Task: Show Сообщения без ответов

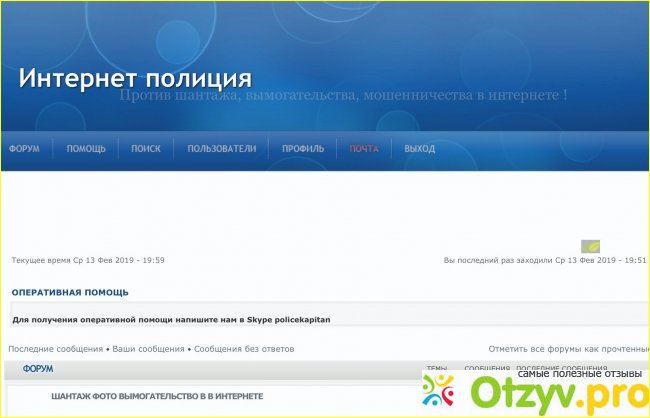Action: click(244, 349)
